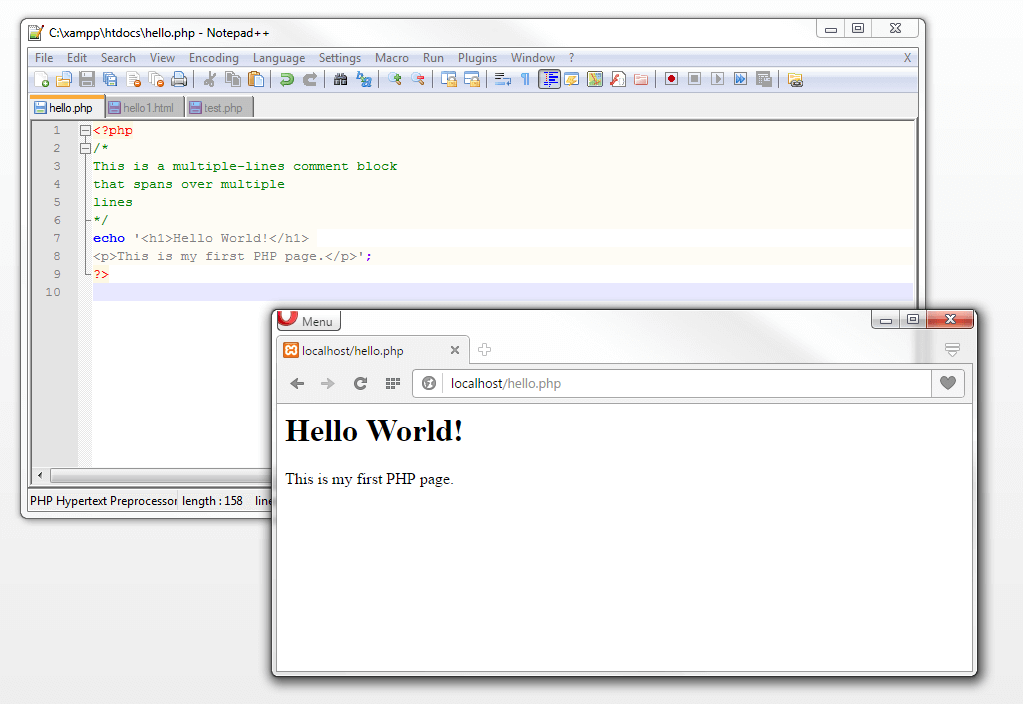Click the New file icon in Notepad++
Image resolution: width=1023 pixels, height=704 pixels.
click(42, 79)
